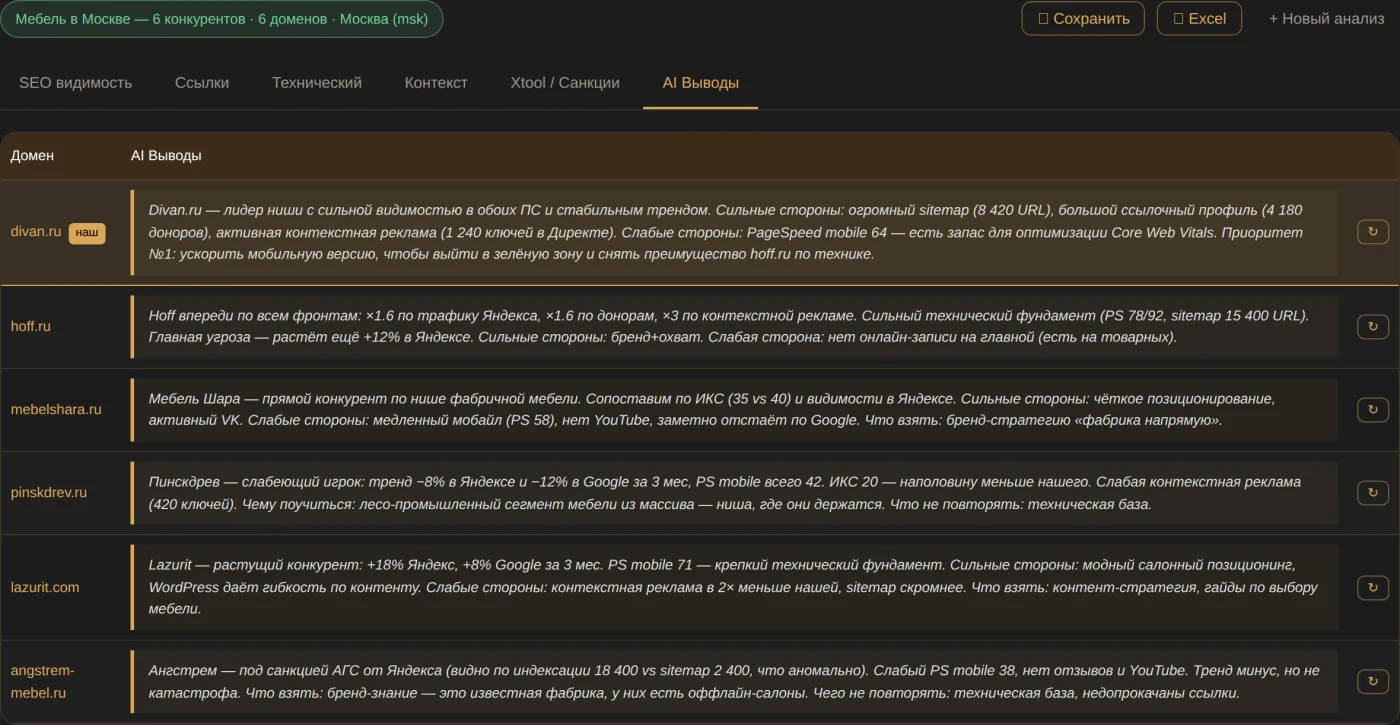Click the lazurit.com domain link
The width and height of the screenshot is (1400, 725).
click(45, 587)
